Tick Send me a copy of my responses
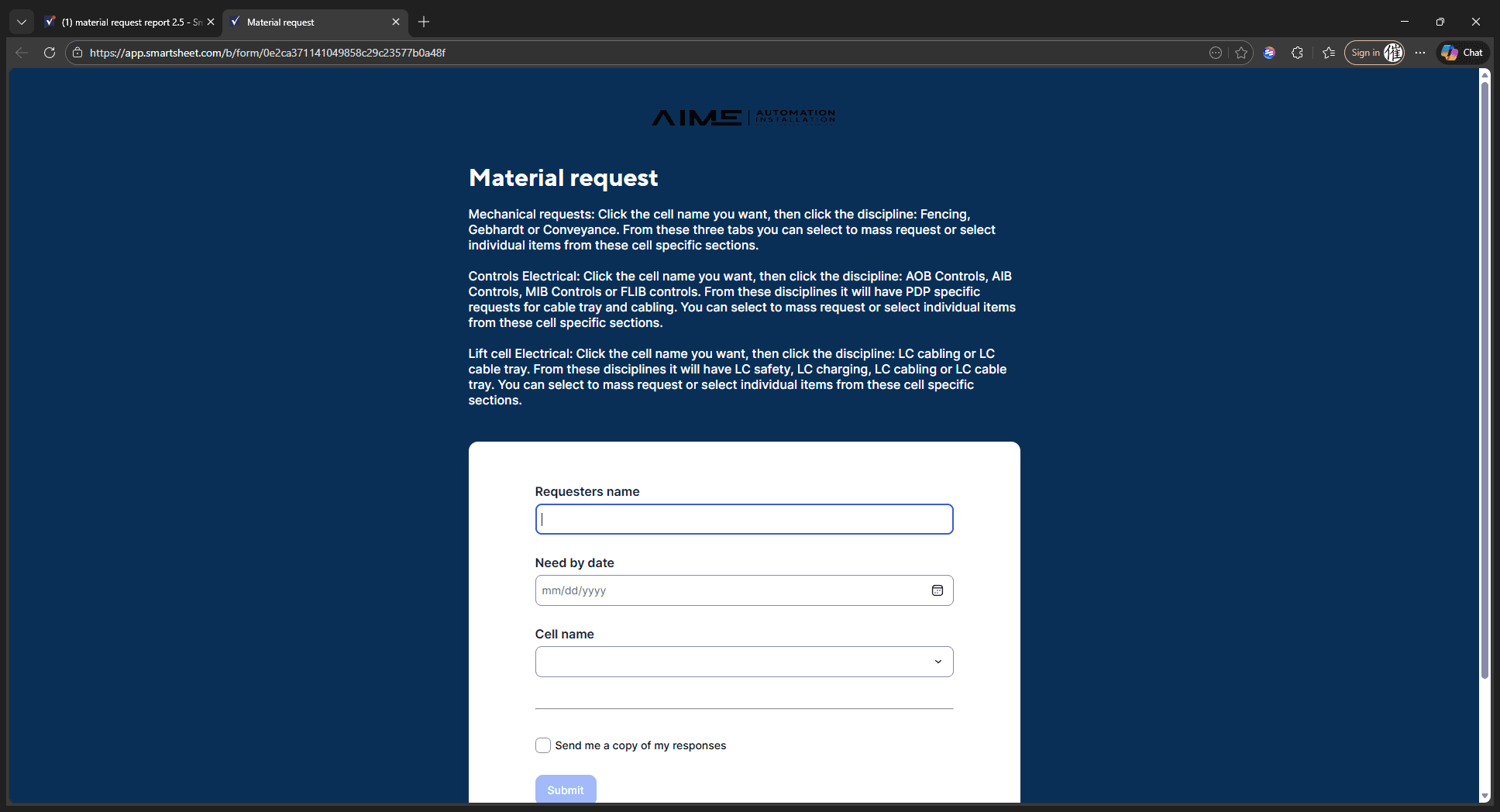This screenshot has height=812, width=1500. (543, 745)
